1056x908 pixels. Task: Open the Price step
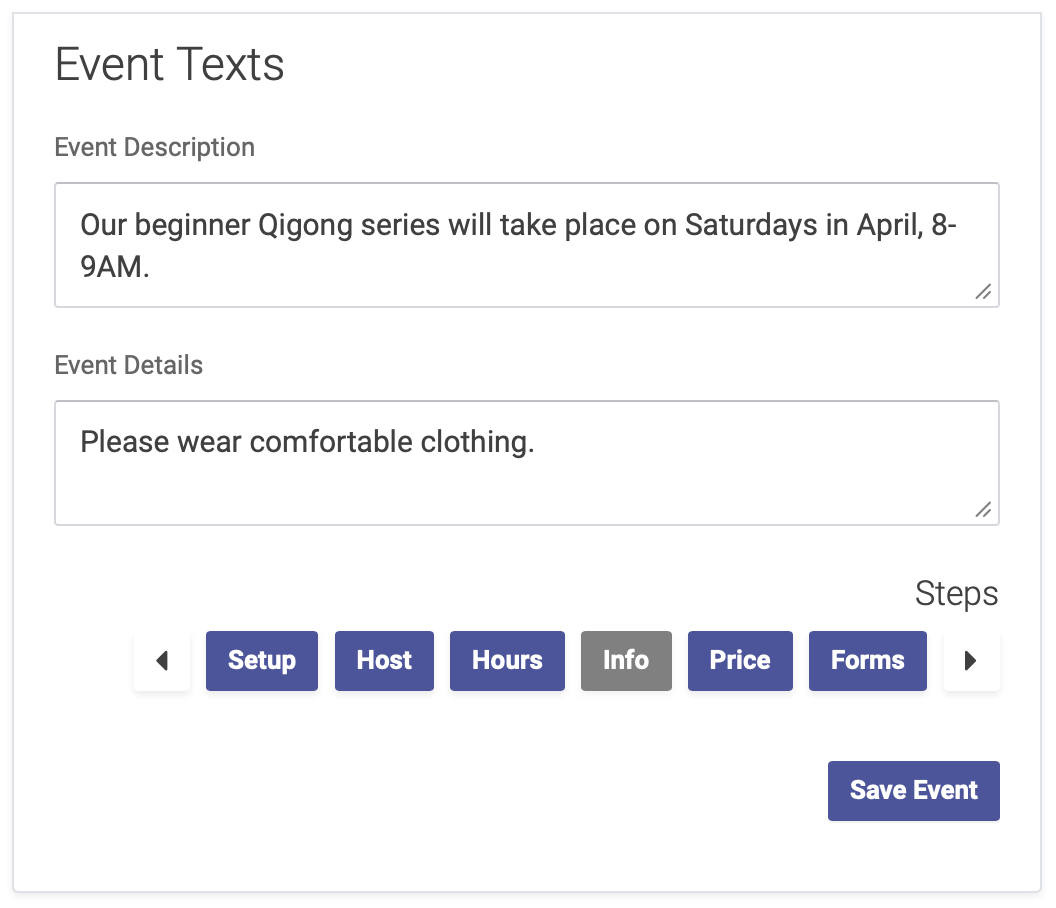[740, 661]
